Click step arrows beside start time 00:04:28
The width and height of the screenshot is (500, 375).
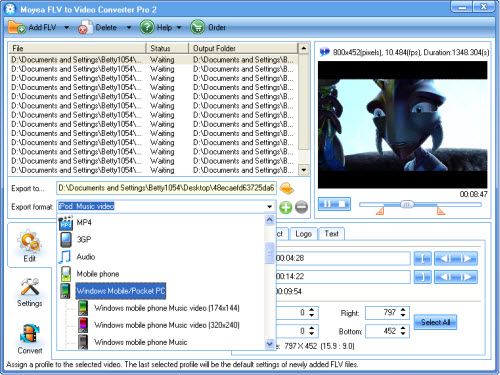click(x=456, y=258)
